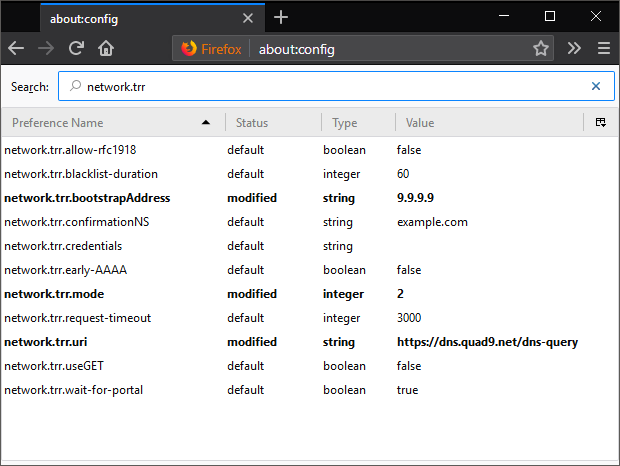Go to the Home page icon
Image resolution: width=620 pixels, height=466 pixels.
pyautogui.click(x=106, y=48)
